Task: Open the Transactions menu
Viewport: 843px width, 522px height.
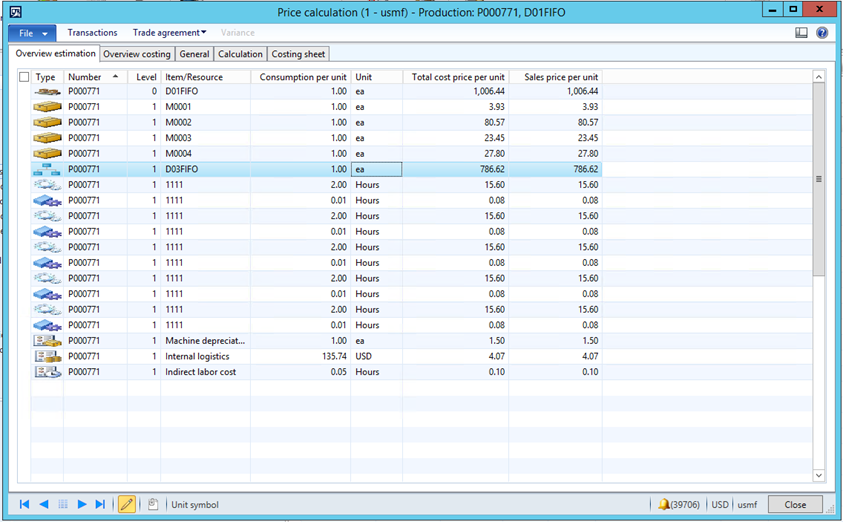Action: [x=92, y=33]
